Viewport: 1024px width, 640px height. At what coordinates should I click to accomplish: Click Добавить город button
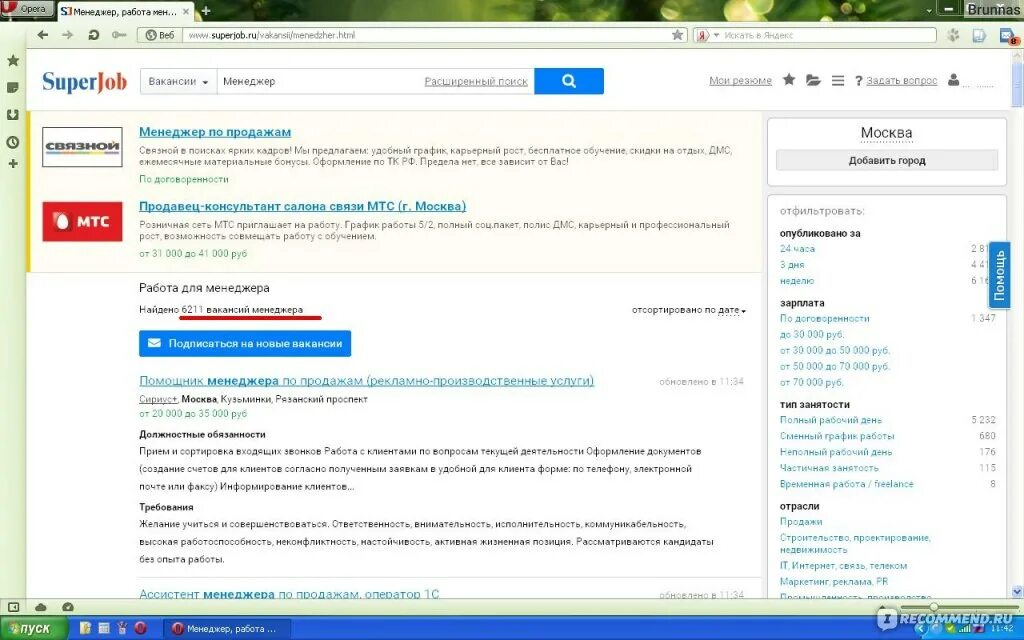[x=887, y=160]
